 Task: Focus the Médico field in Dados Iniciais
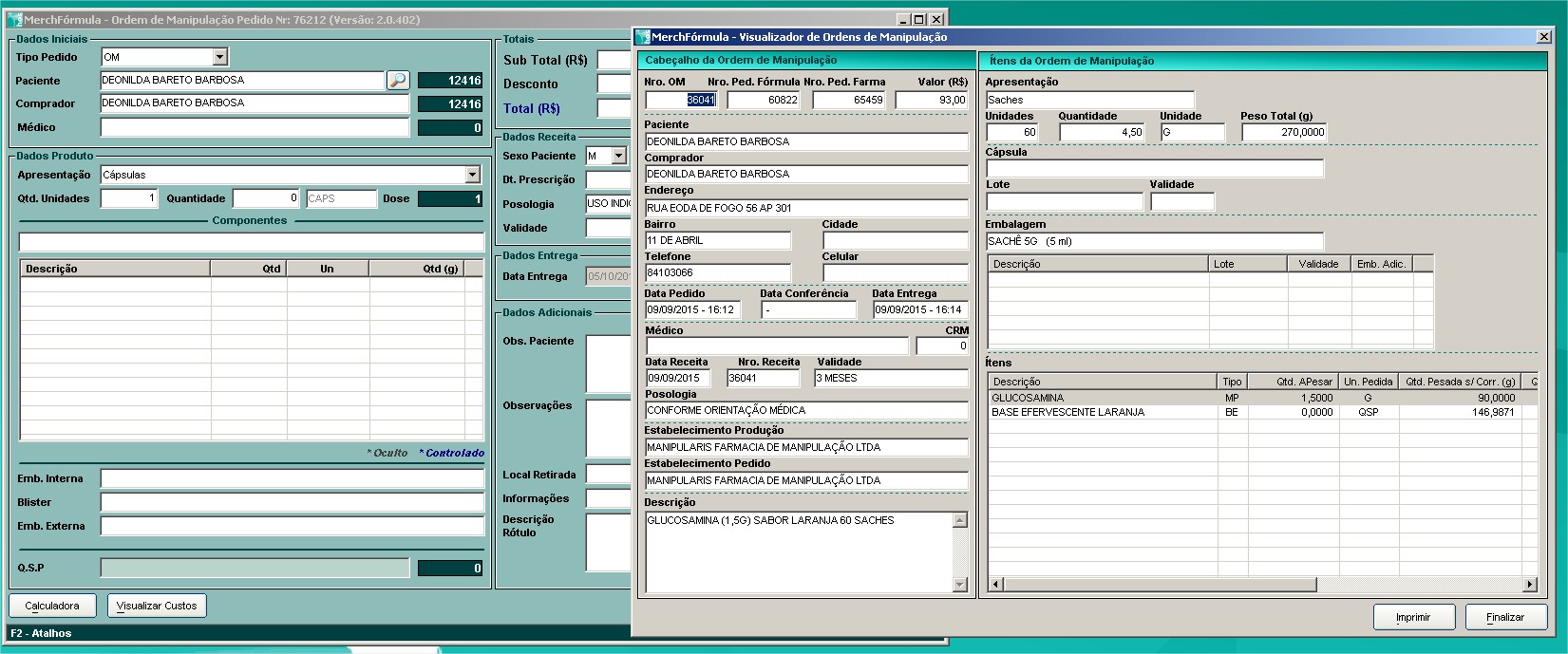tap(255, 127)
